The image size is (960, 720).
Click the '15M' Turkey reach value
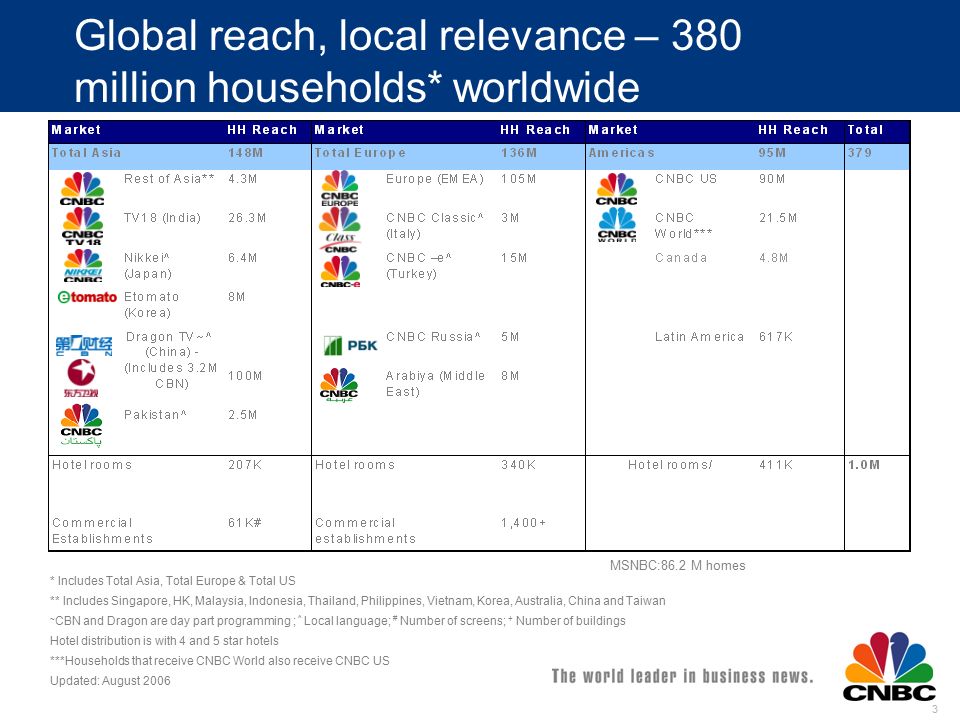pos(514,258)
